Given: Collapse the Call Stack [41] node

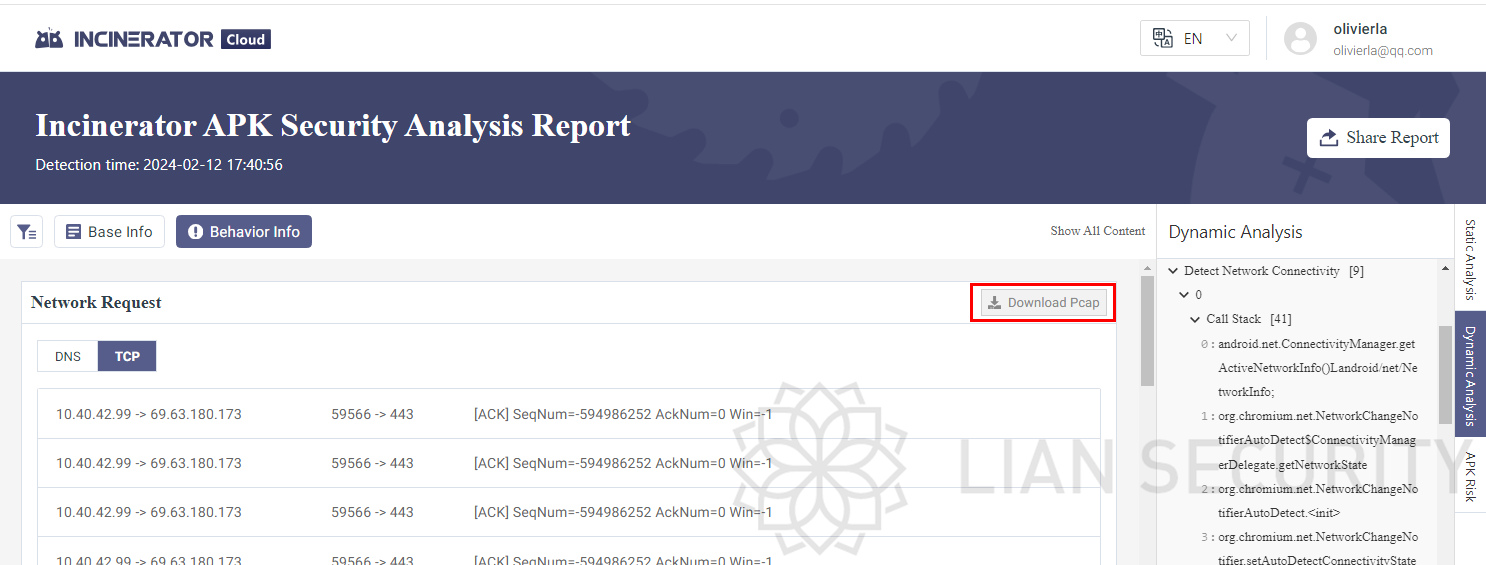Looking at the screenshot, I should [1196, 319].
